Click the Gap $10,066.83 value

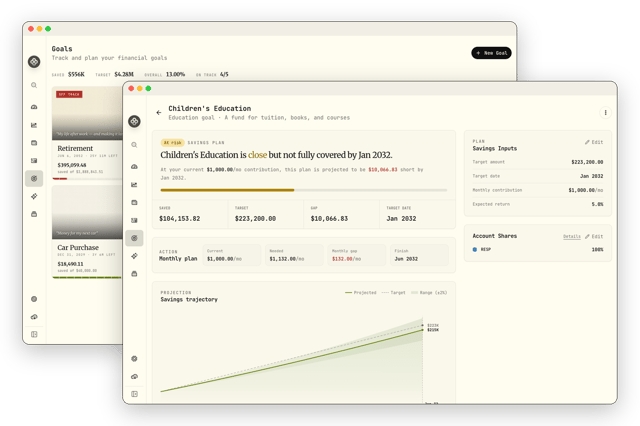coord(329,219)
